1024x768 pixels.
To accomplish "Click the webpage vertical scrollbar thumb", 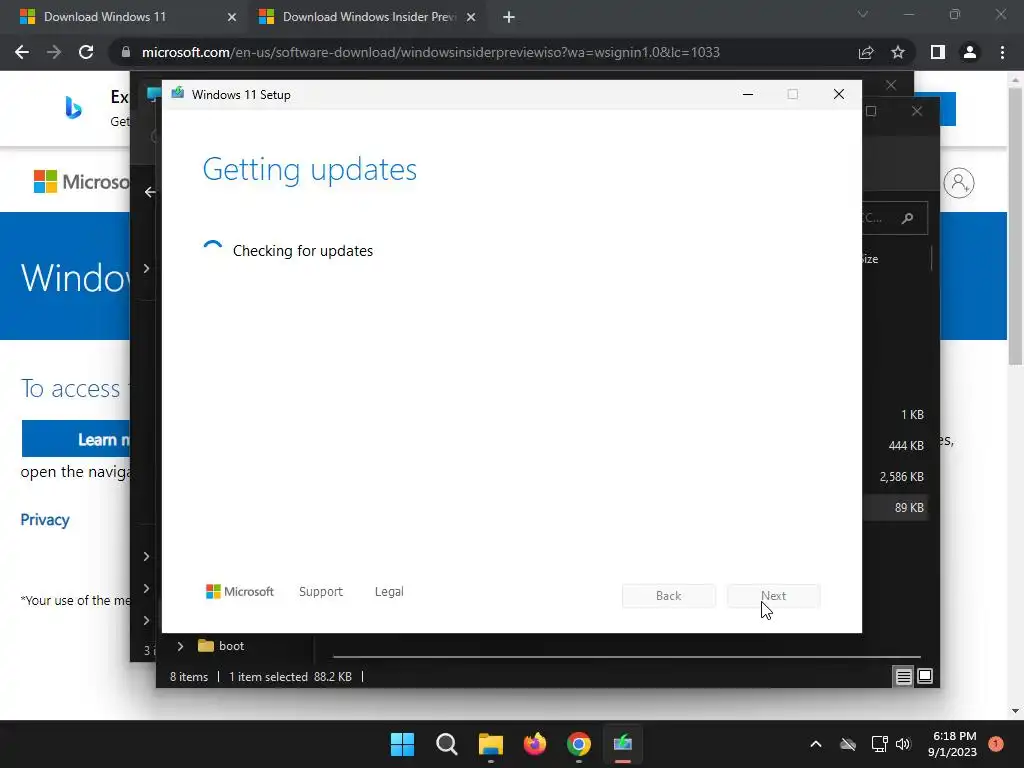I will [1015, 227].
